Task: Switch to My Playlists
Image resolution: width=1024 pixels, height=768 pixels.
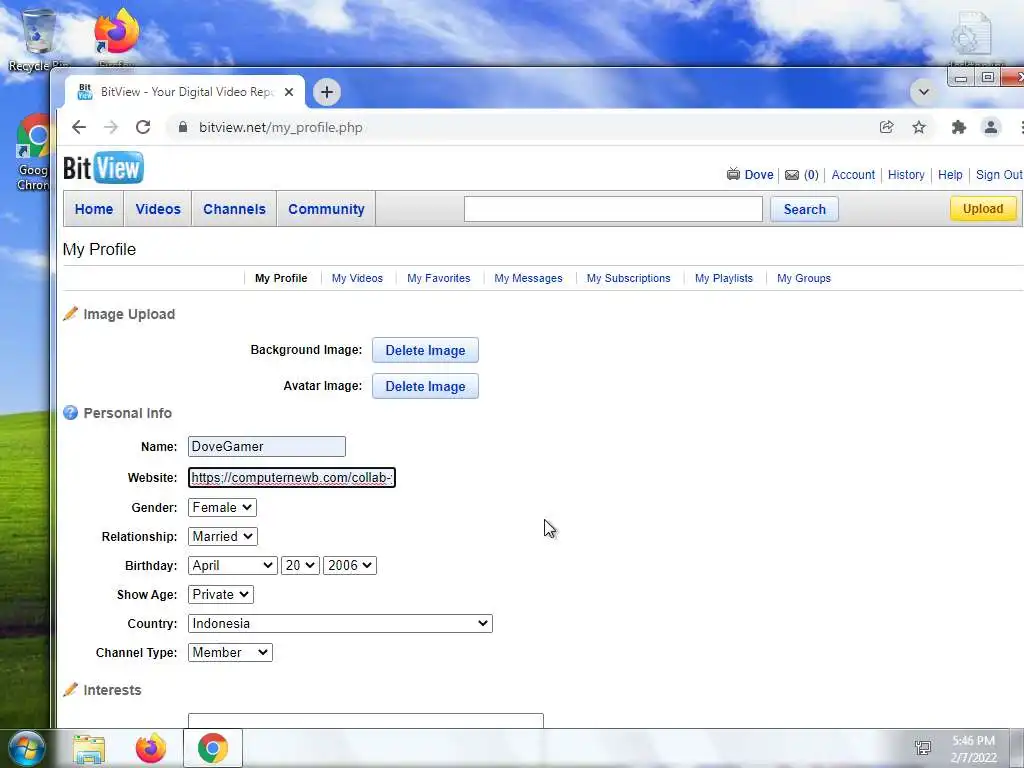Action: pos(724,278)
